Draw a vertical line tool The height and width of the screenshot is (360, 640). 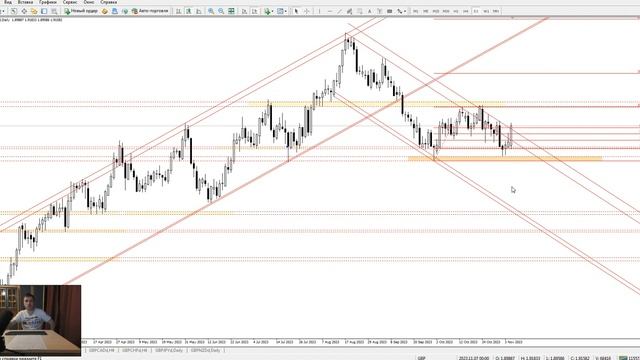320,11
